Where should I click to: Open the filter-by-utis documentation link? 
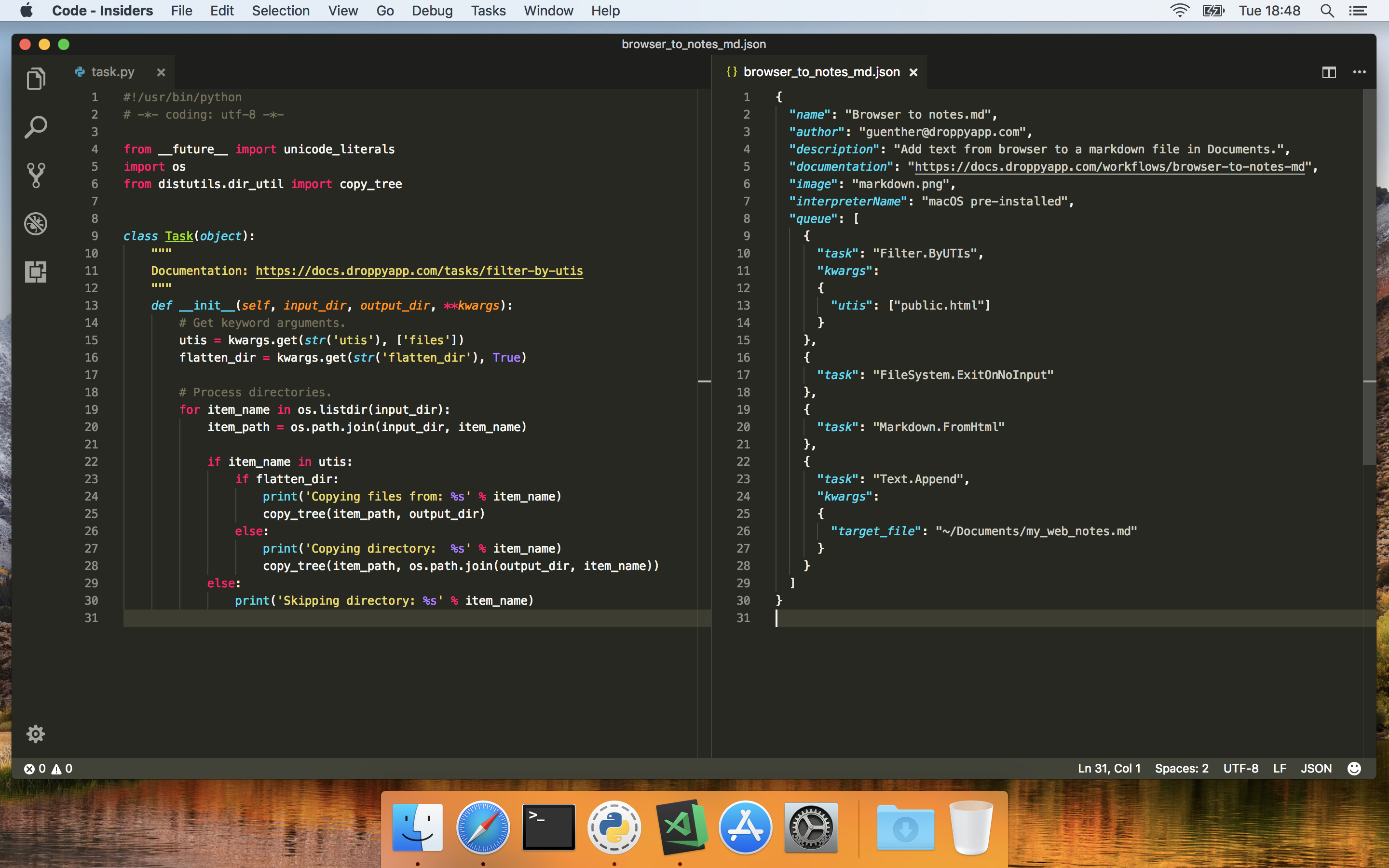419,271
